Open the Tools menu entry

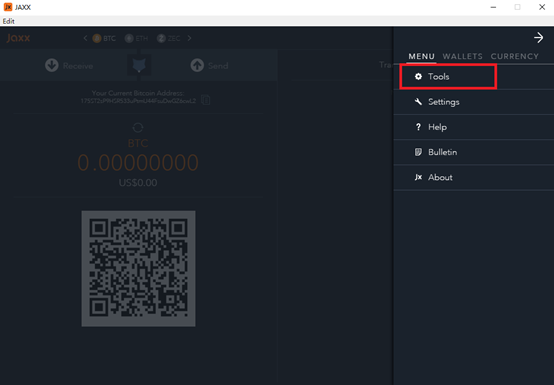(474, 77)
